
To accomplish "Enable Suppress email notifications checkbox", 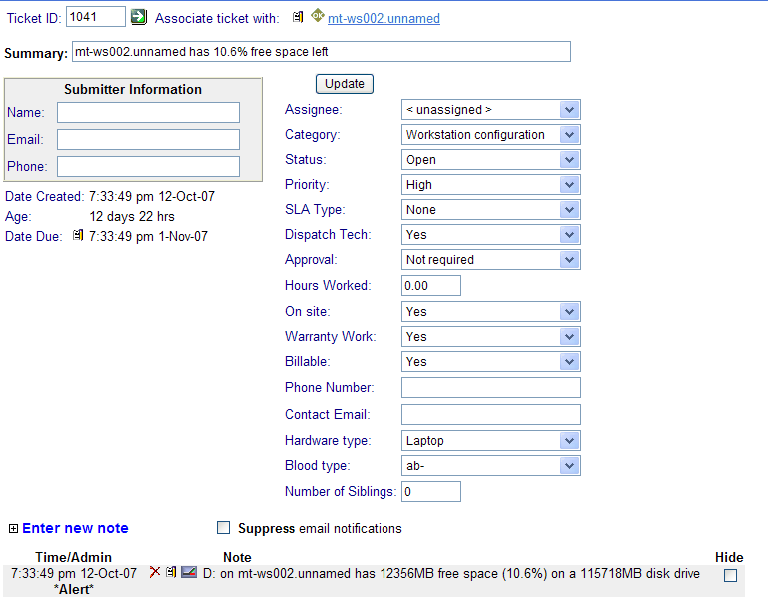I will [224, 528].
